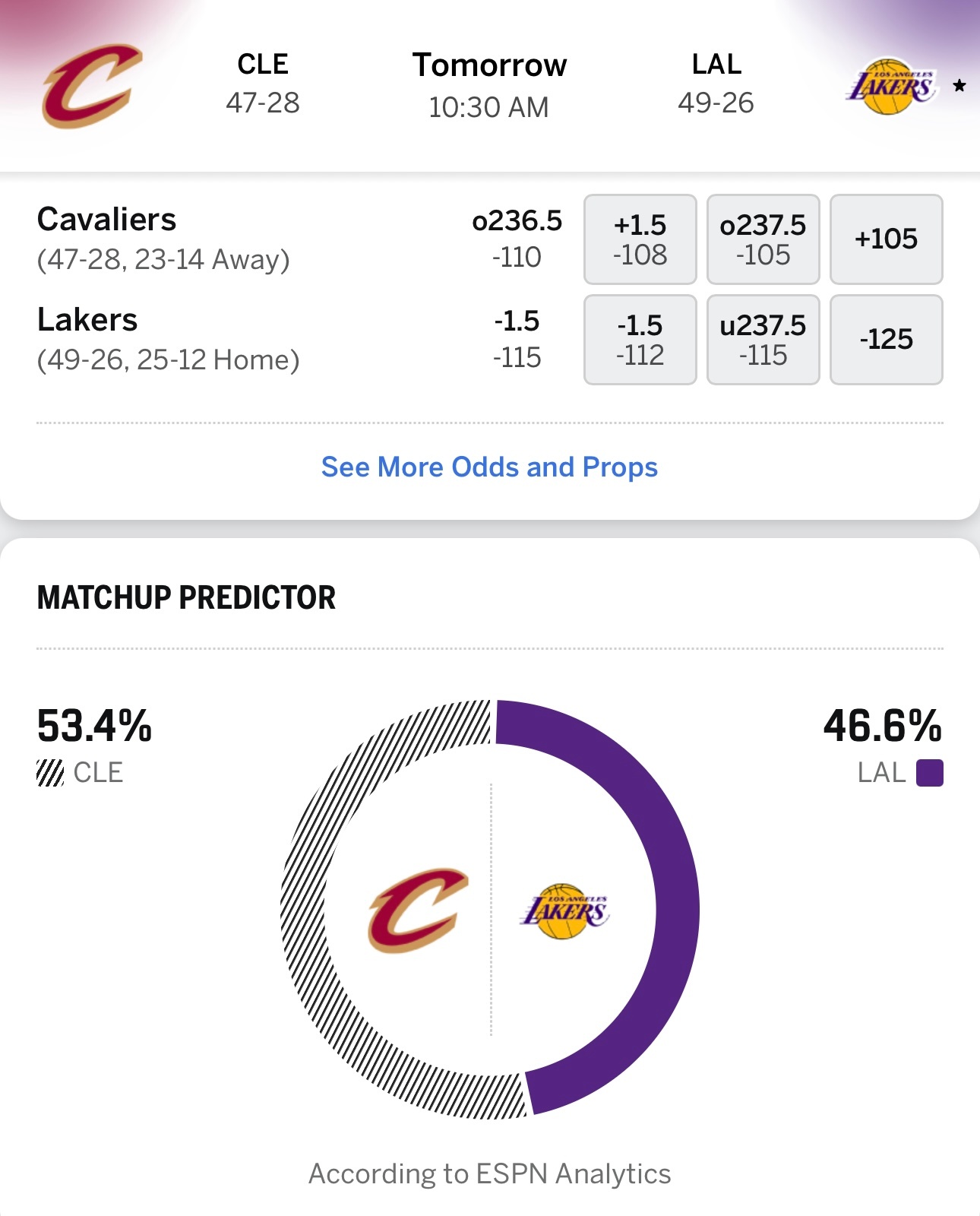Tap Lakers logo inside predictor donut
Screen dimensions: 980x1216
pyautogui.click(x=564, y=911)
